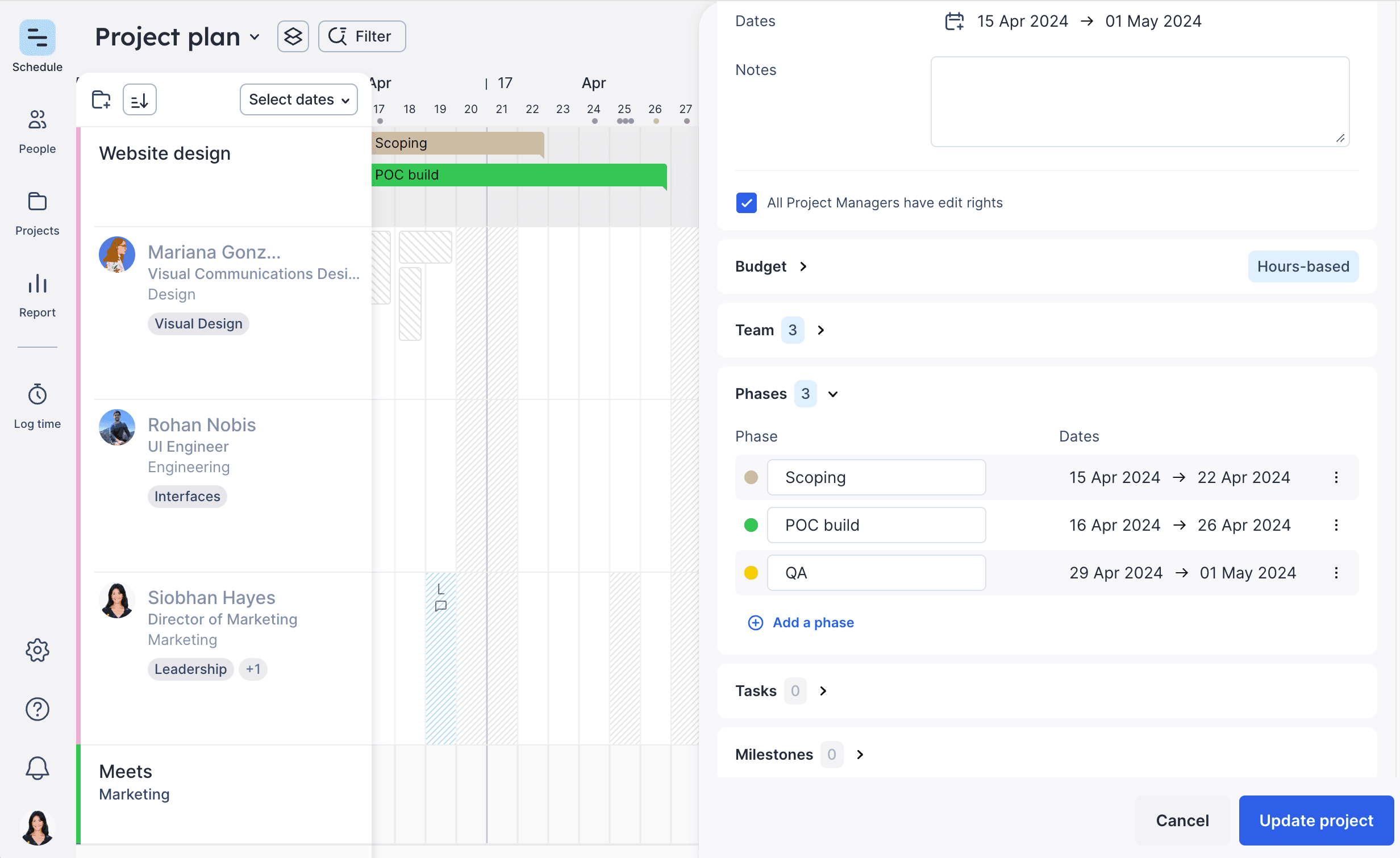Click into the Notes text area

1139,101
